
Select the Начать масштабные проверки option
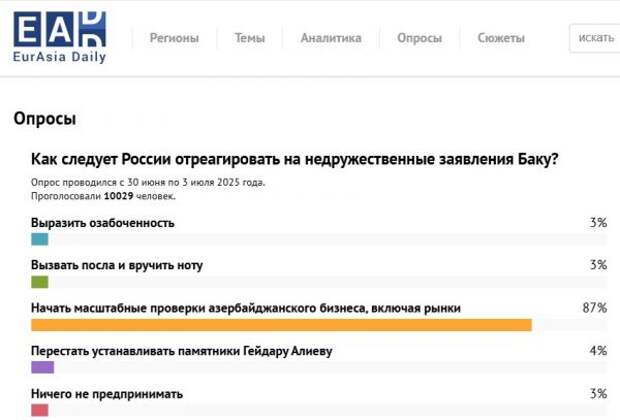246,308
